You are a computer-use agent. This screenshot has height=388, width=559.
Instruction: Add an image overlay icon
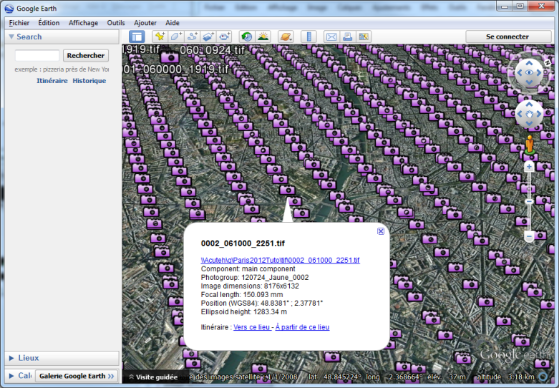point(208,37)
